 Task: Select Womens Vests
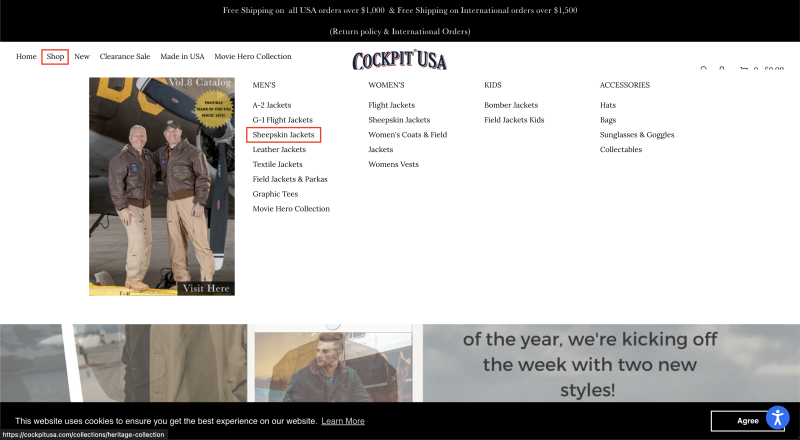[393, 164]
